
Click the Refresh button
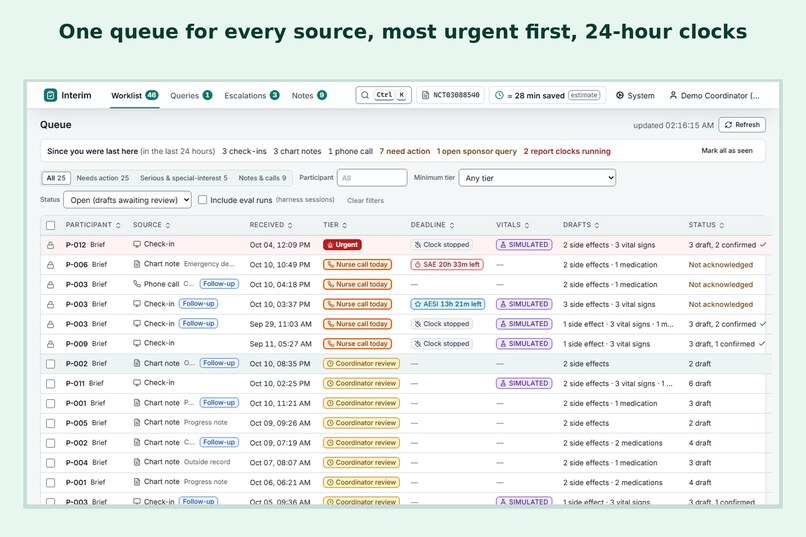[x=742, y=125]
